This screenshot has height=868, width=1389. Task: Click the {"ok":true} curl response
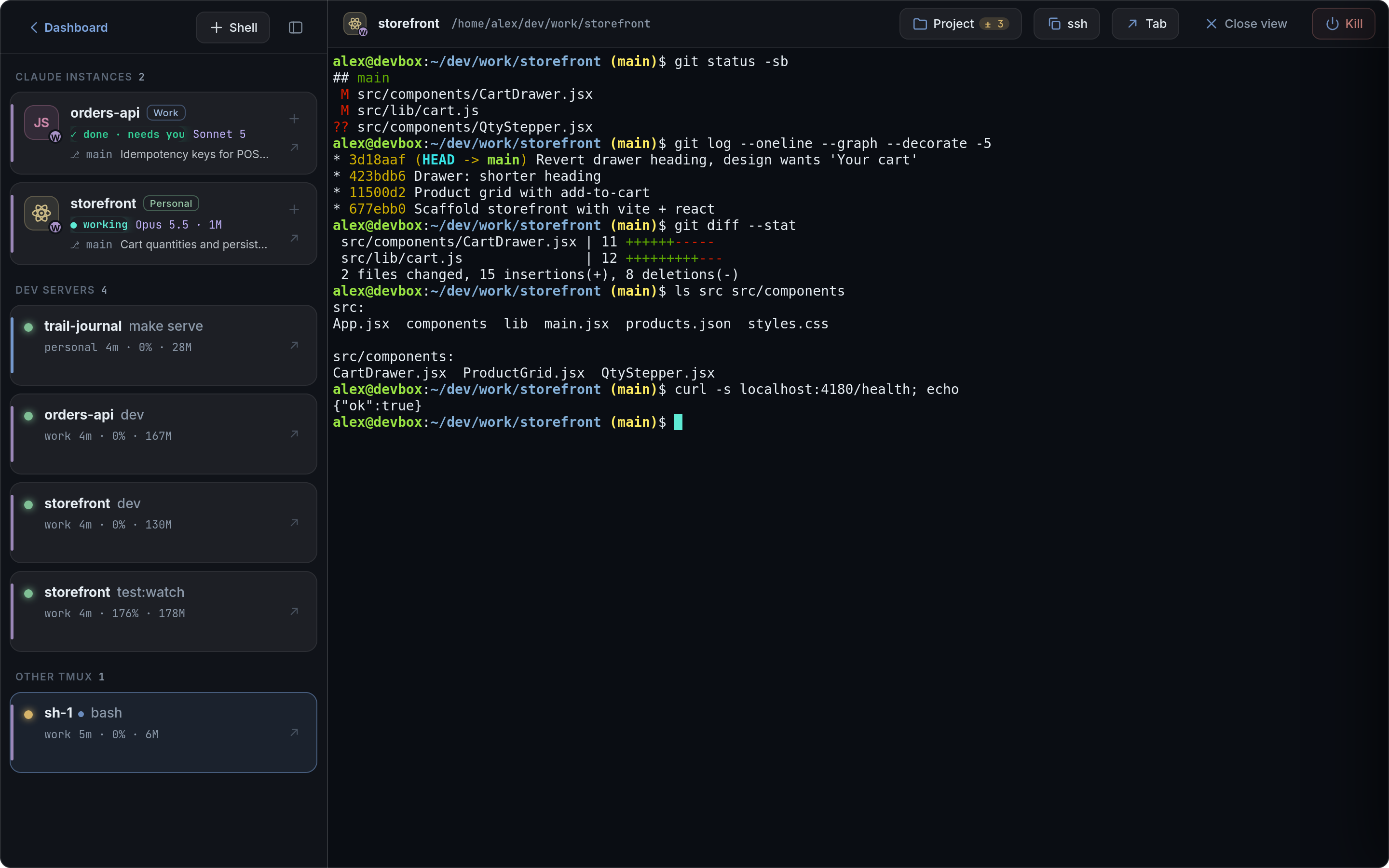pos(377,406)
